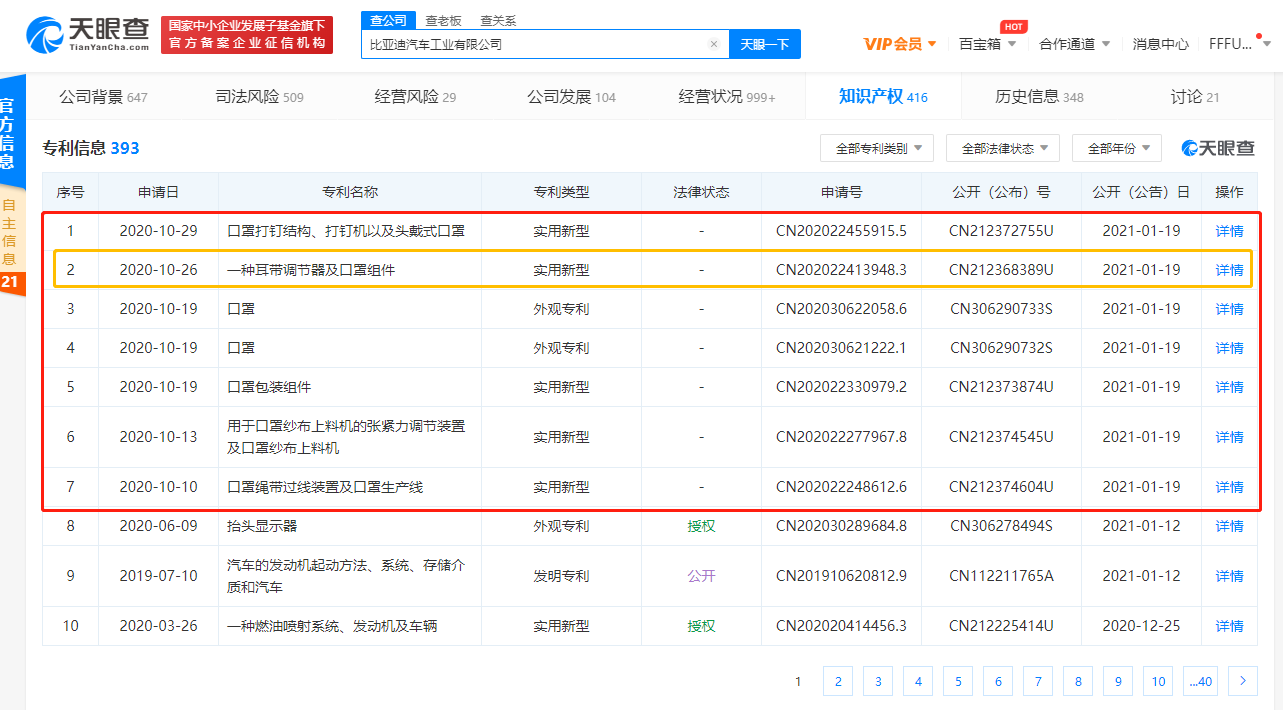1283x710 pixels.
Task: Open the VIP会员 dropdown
Action: [x=900, y=44]
